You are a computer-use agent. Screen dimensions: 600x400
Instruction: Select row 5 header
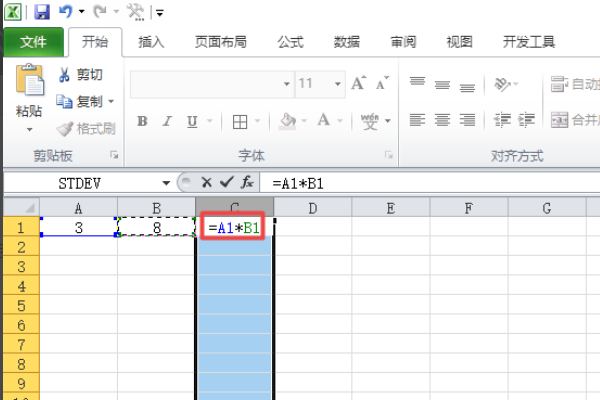pyautogui.click(x=21, y=305)
